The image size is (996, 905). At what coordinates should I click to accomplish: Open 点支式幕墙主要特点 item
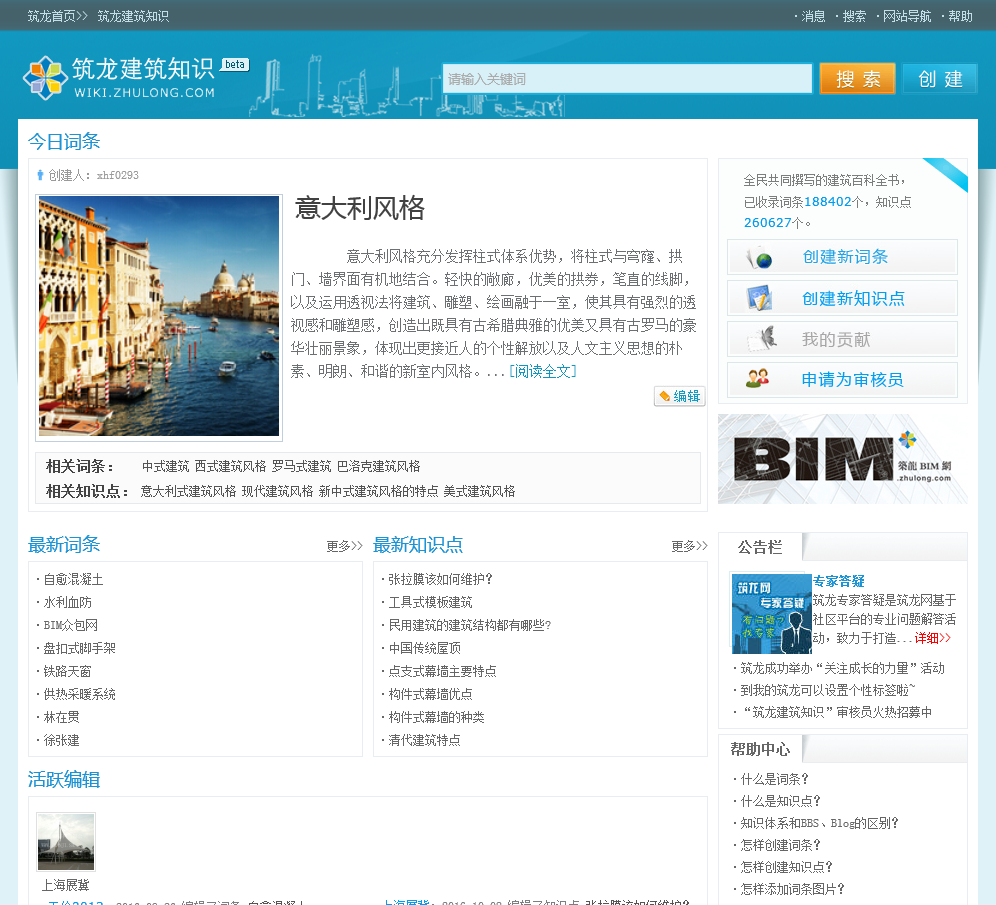pos(442,671)
